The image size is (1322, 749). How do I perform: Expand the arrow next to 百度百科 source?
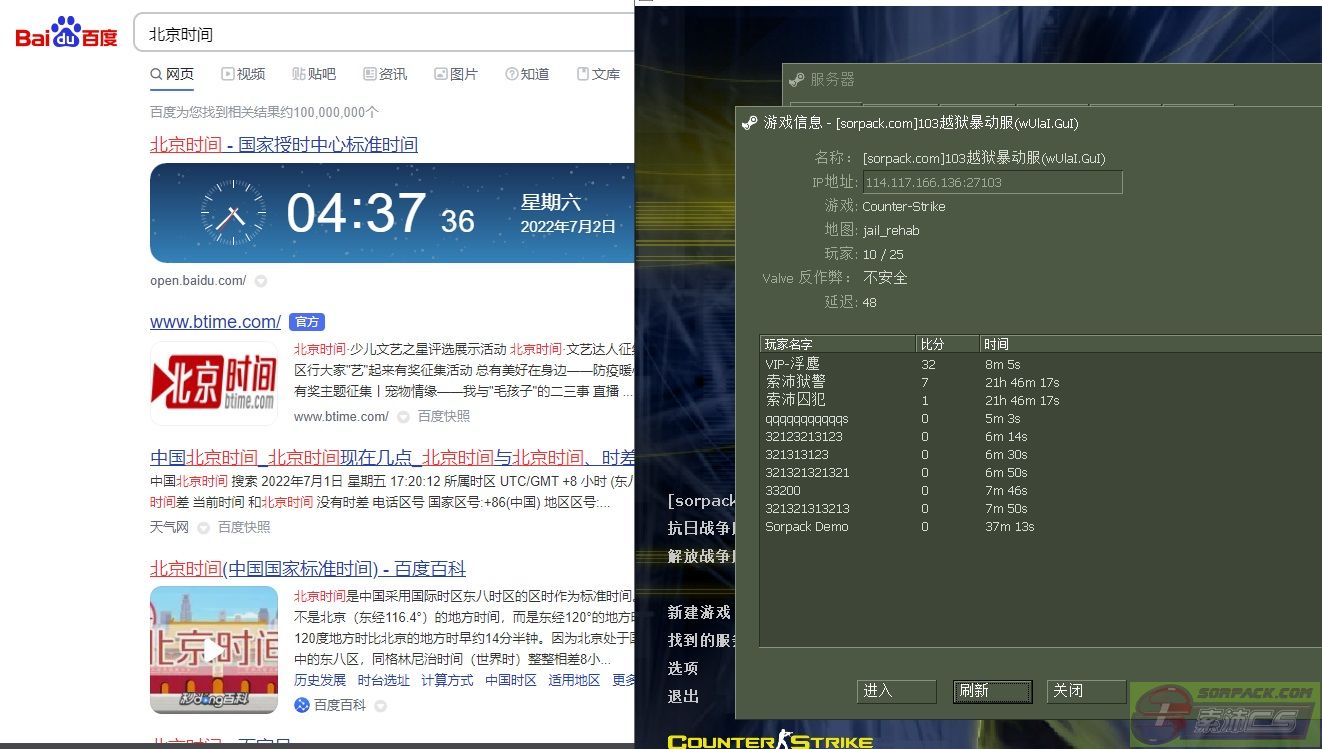pyautogui.click(x=380, y=706)
